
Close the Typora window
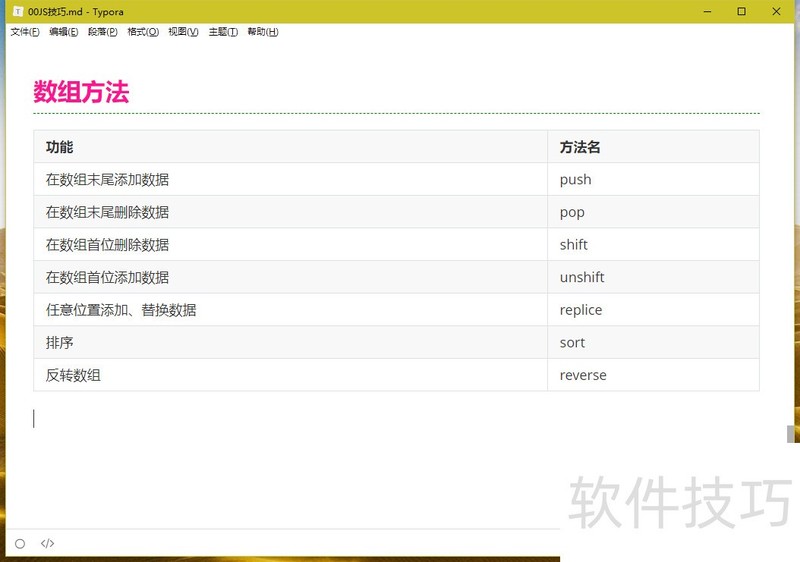(x=777, y=11)
